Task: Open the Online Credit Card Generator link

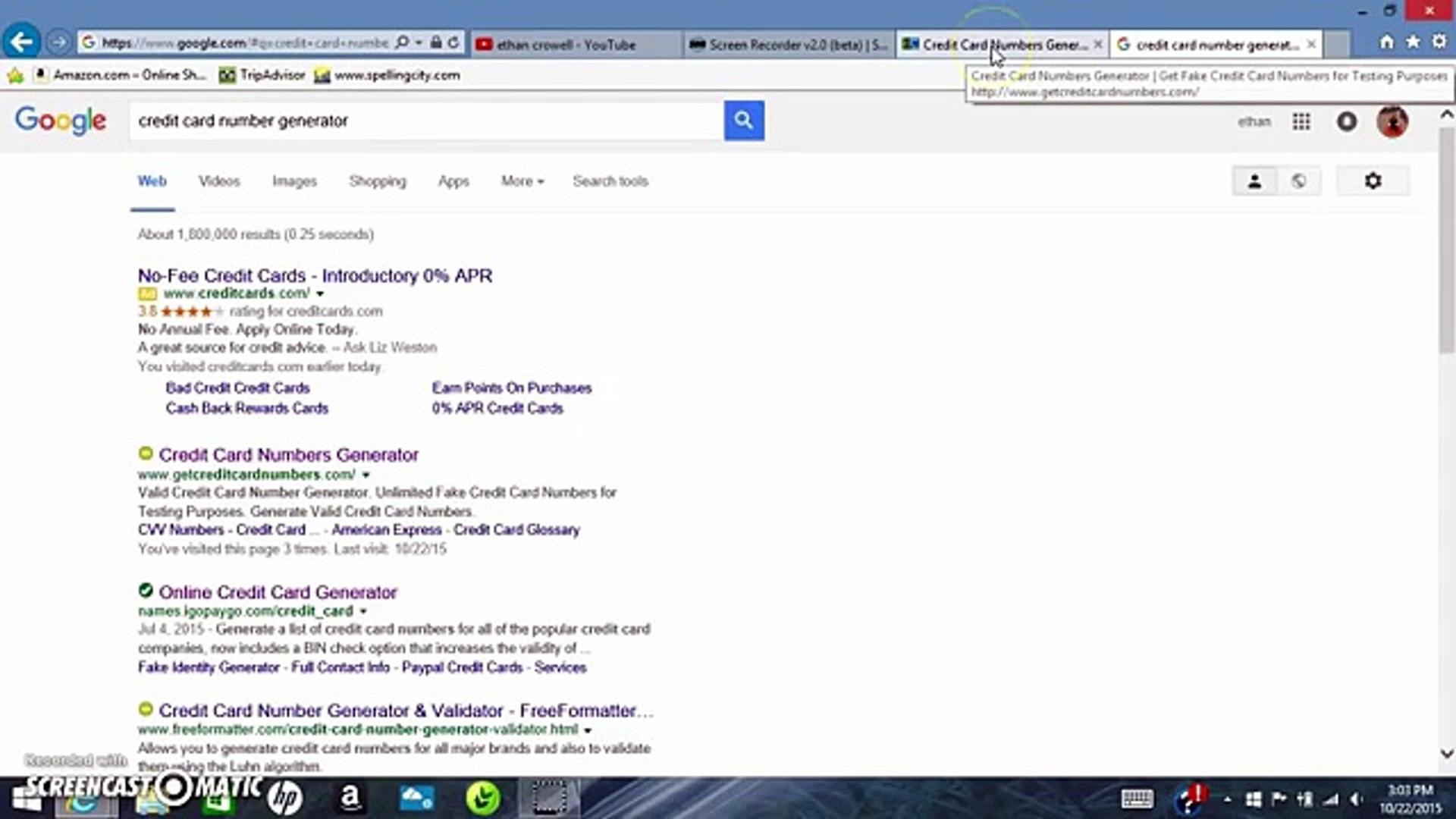Action: [x=278, y=592]
